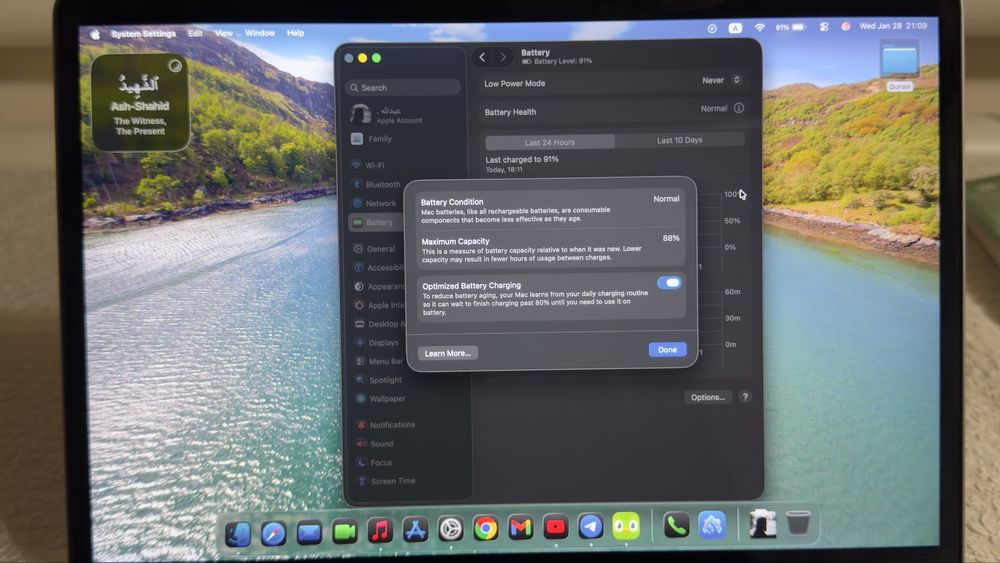This screenshot has width=1000, height=563.
Task: Open Control Center from menu bar
Action: click(824, 27)
